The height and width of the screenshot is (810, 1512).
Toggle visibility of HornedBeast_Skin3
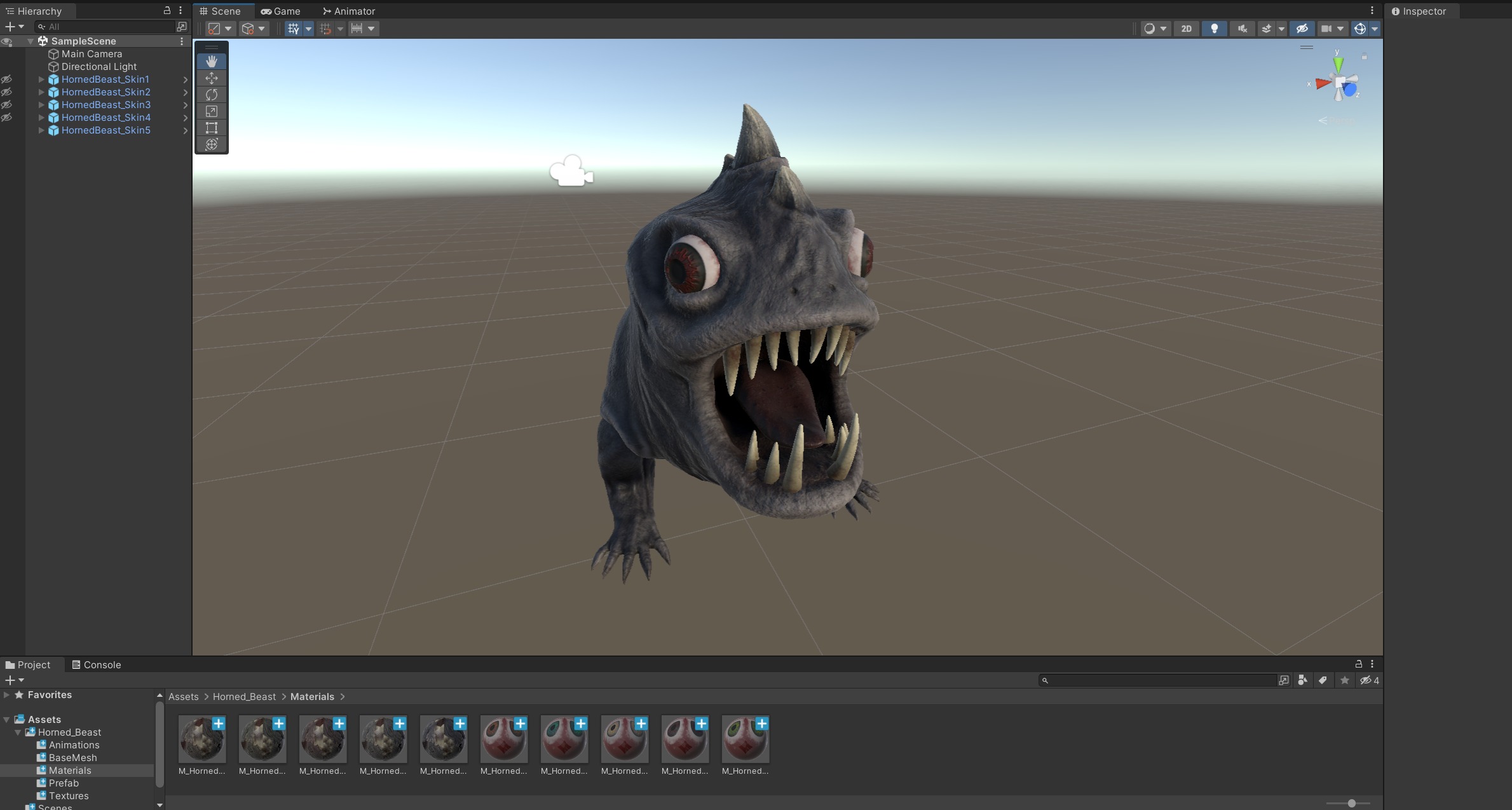pyautogui.click(x=6, y=105)
